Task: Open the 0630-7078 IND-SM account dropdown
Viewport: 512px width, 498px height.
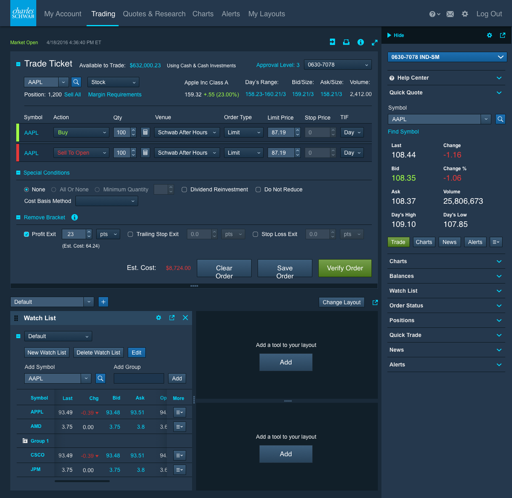Action: click(447, 57)
